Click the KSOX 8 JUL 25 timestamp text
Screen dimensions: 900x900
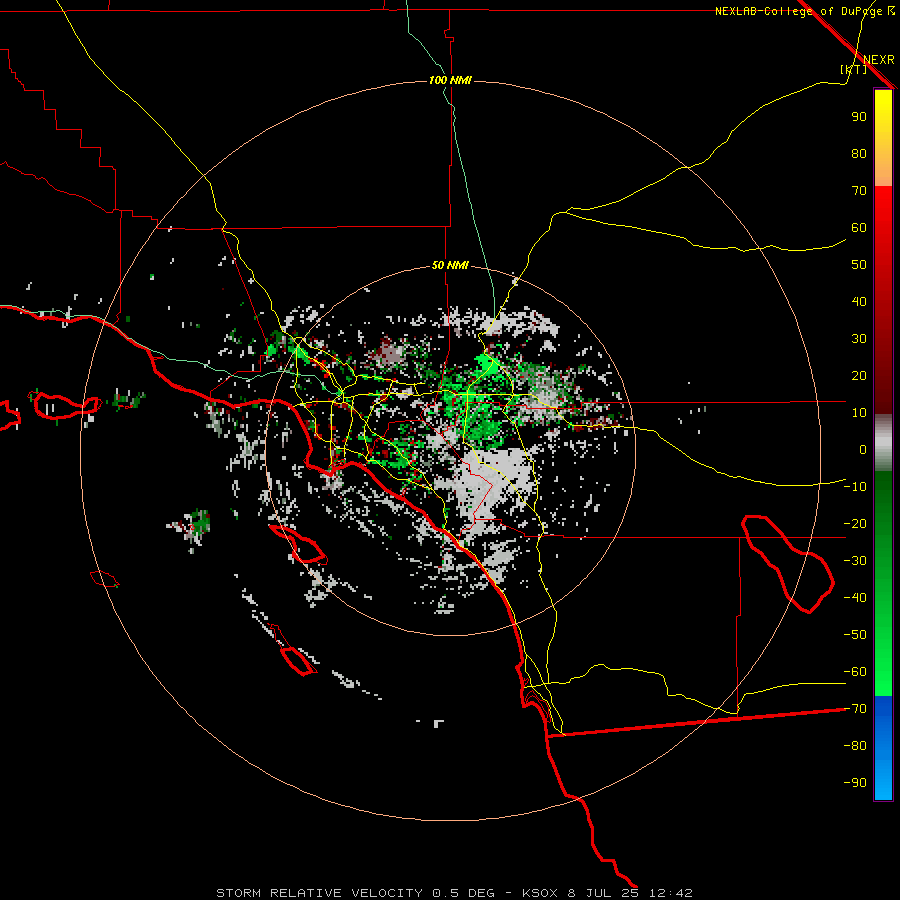click(x=607, y=893)
